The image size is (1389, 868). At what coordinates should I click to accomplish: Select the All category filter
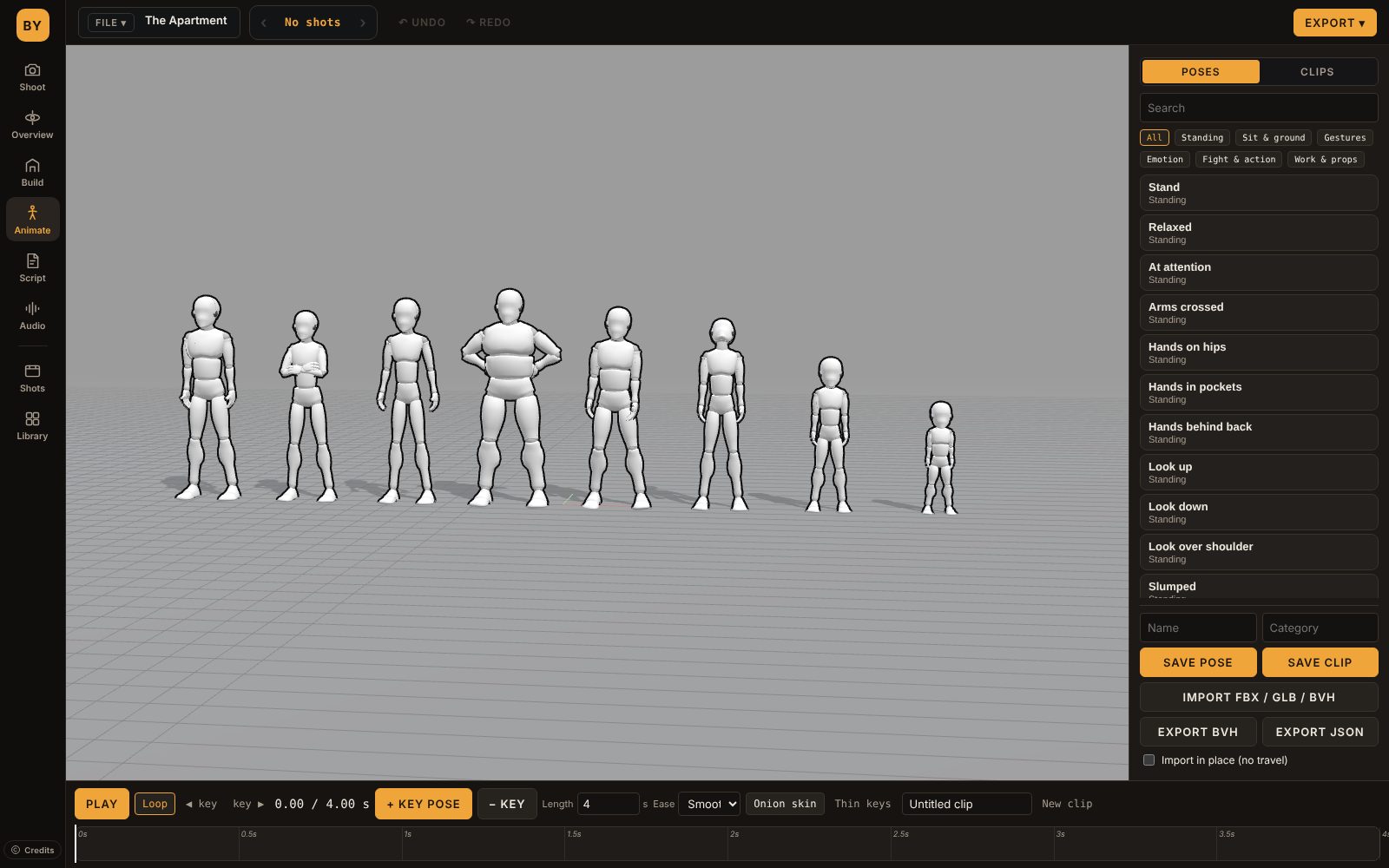1154,137
